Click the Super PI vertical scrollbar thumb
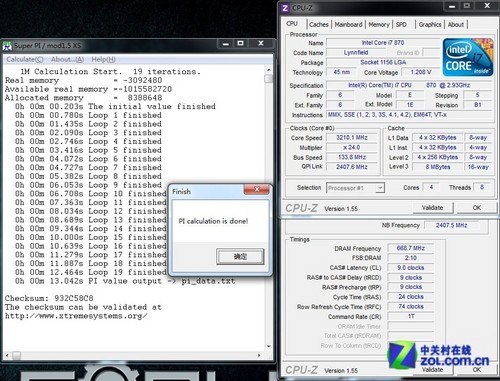This screenshot has height=381, width=500. click(269, 79)
